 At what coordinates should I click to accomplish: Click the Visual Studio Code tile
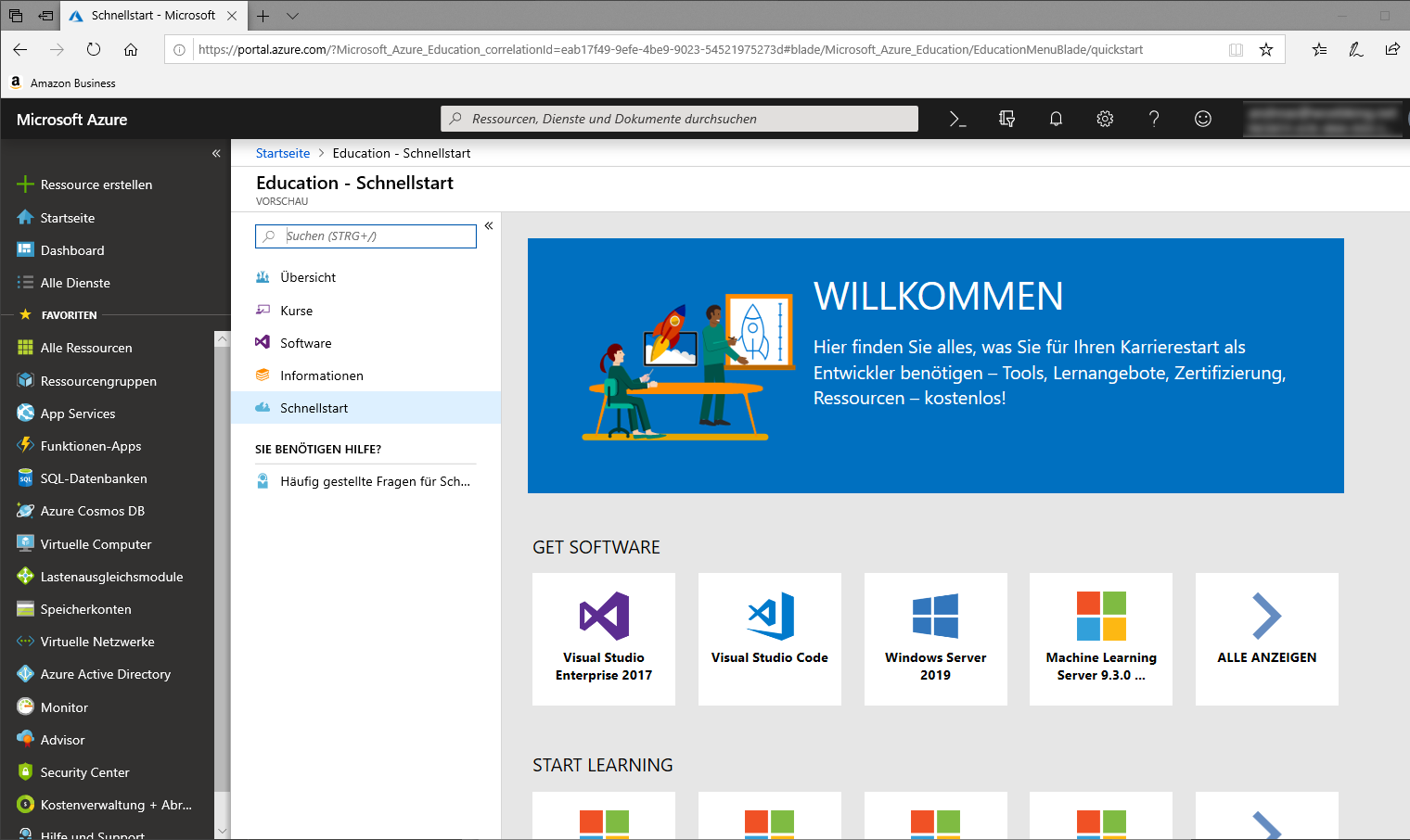click(769, 639)
